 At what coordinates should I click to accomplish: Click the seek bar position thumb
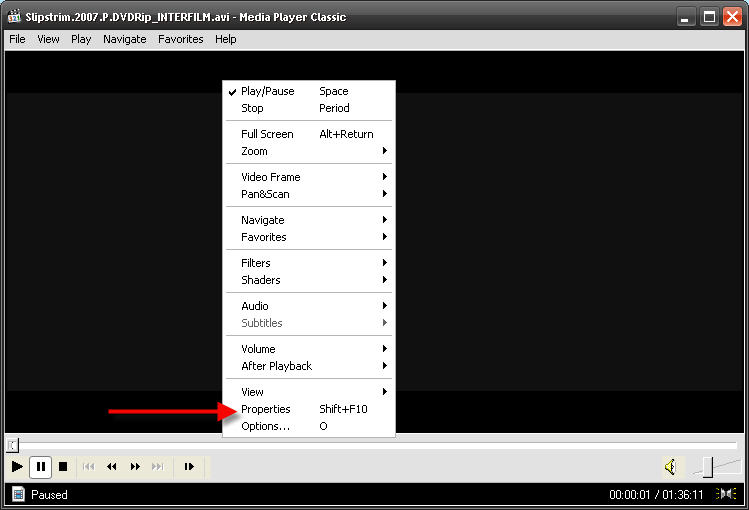pyautogui.click(x=12, y=446)
